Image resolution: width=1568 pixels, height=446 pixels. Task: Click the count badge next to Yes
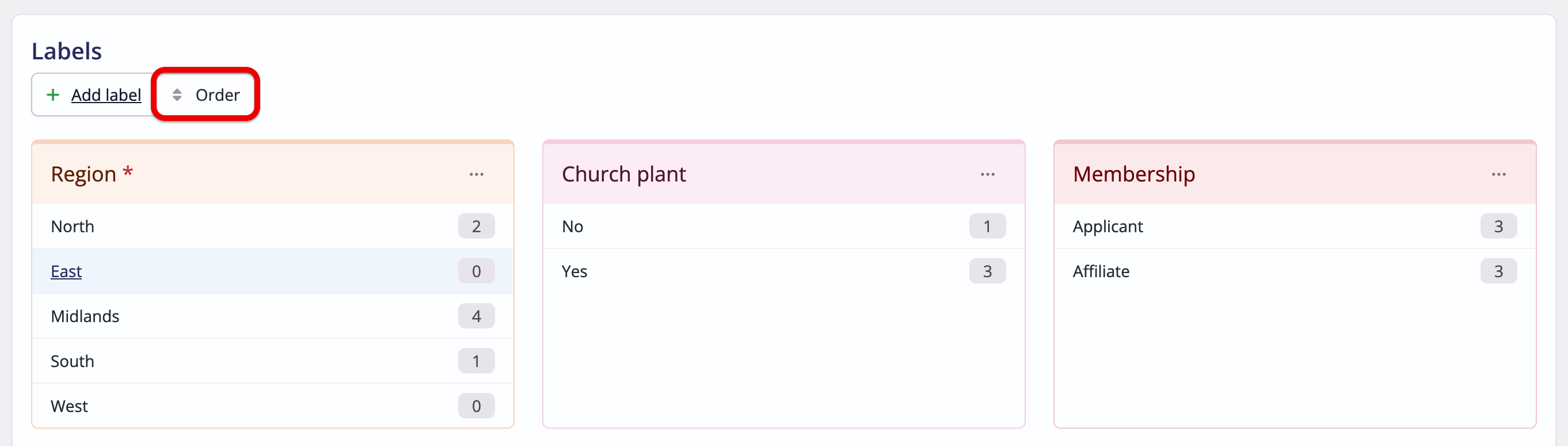(987, 271)
